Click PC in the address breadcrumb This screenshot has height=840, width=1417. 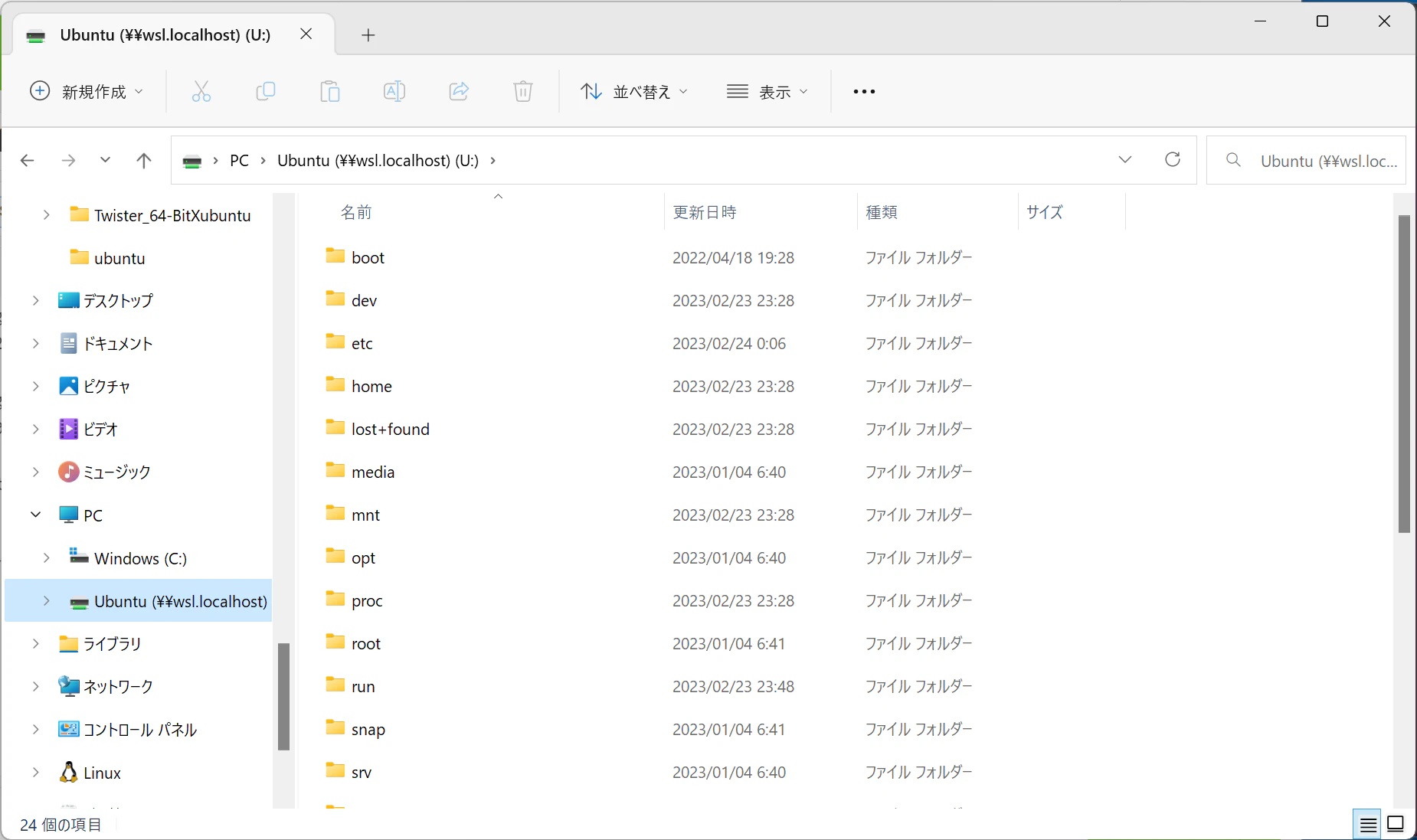240,160
